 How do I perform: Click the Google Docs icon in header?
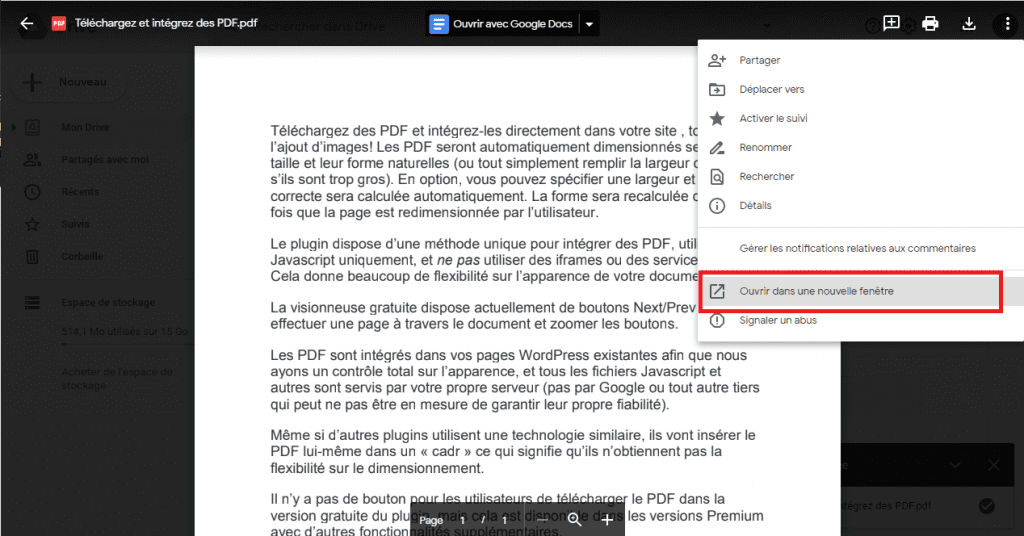[439, 24]
